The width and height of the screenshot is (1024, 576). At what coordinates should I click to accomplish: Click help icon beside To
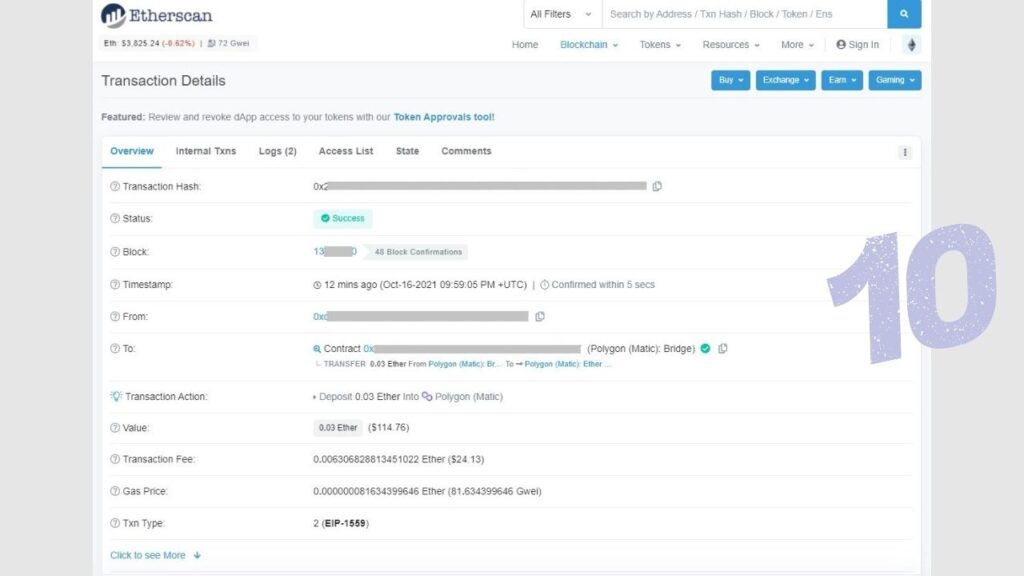tap(115, 349)
